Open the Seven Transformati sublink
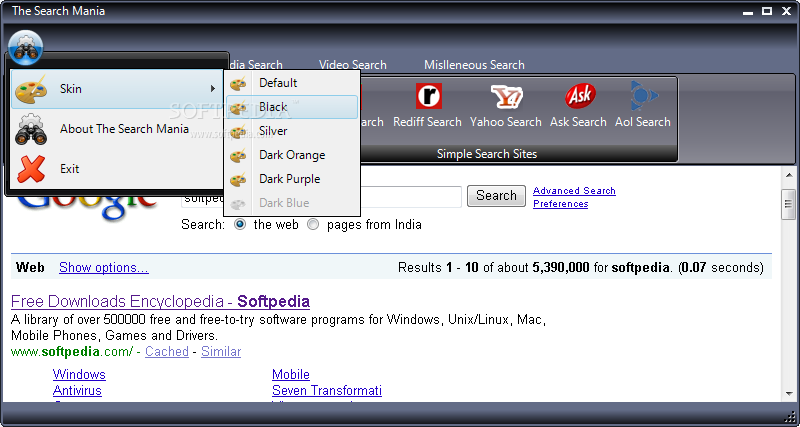 point(327,391)
